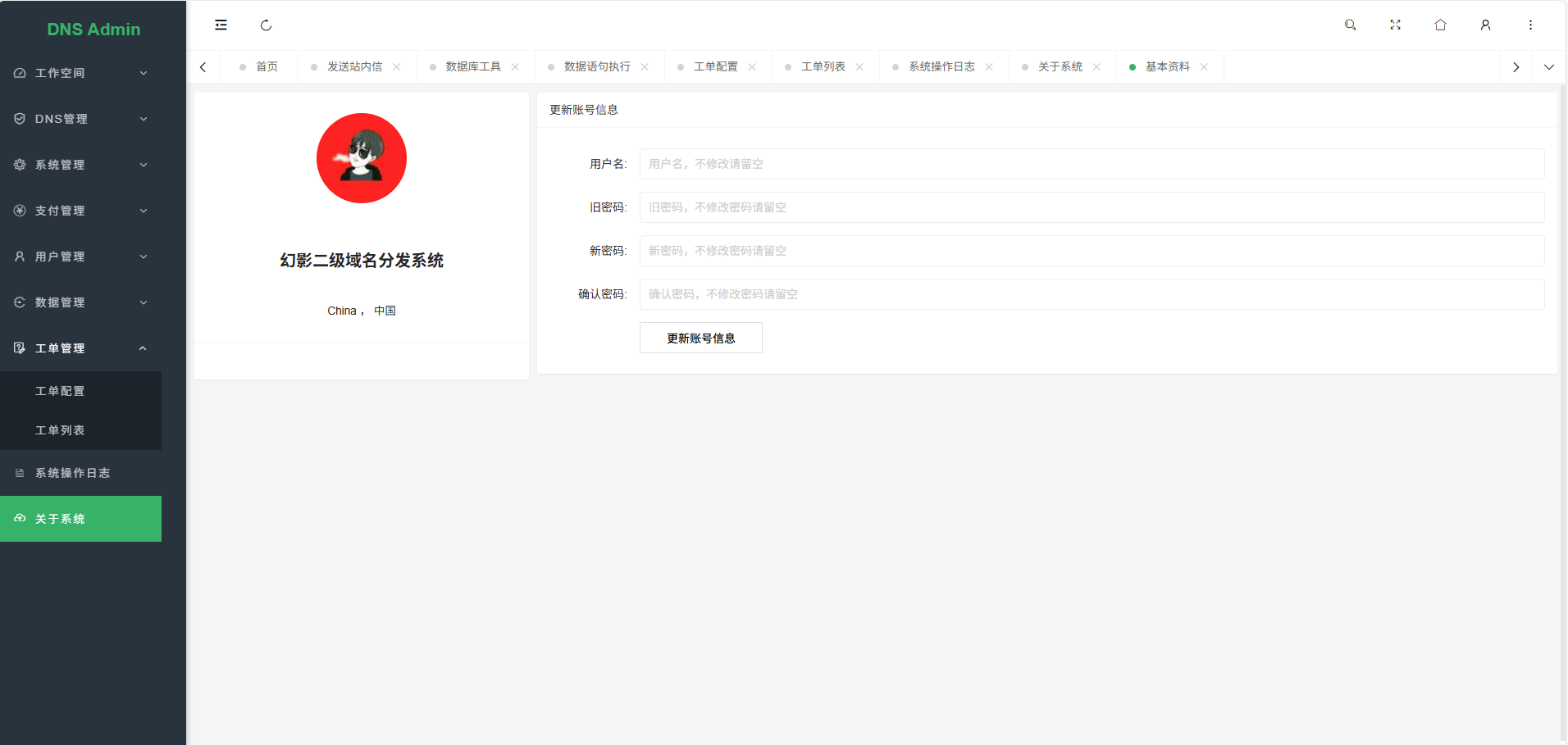The image size is (1568, 745).
Task: Click the round avatar image
Action: click(x=362, y=158)
